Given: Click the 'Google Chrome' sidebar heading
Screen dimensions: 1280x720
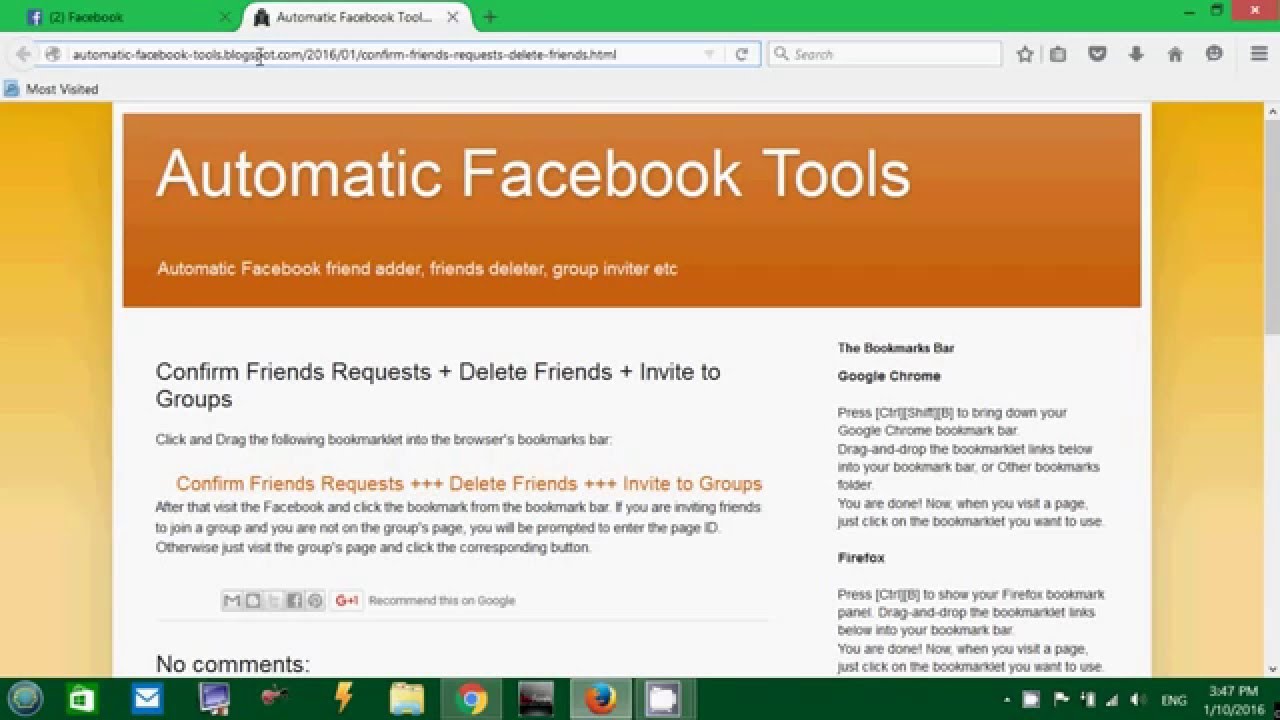Looking at the screenshot, I should coord(889,376).
